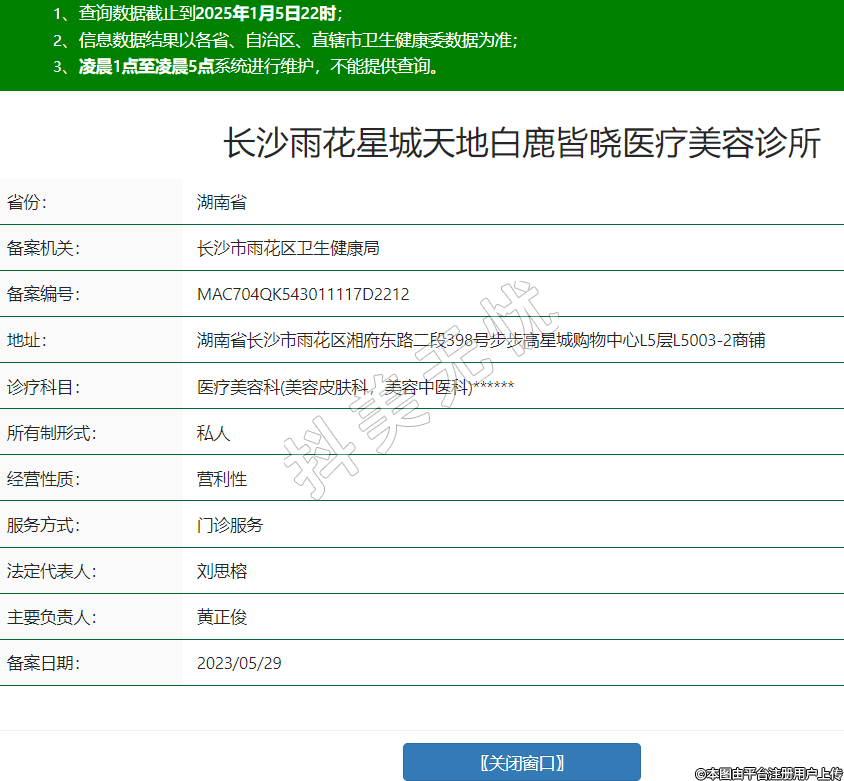The height and width of the screenshot is (781, 844).
Task: Click the clinic name heading
Action: [x=521, y=144]
